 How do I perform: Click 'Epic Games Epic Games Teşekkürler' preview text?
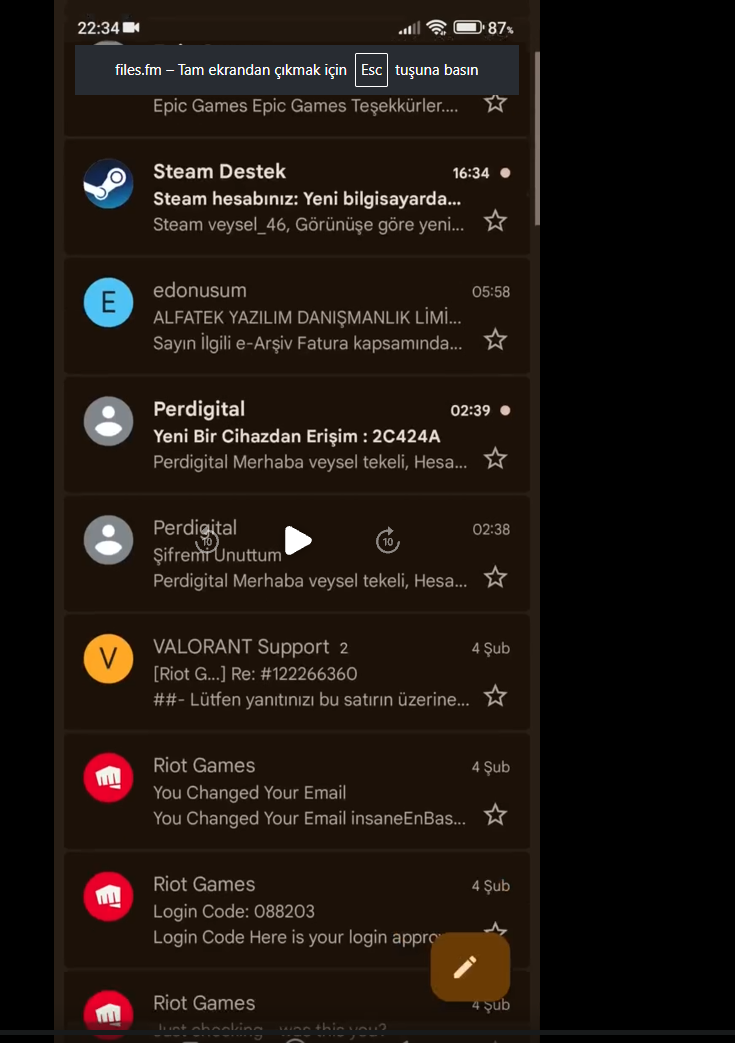tap(305, 106)
